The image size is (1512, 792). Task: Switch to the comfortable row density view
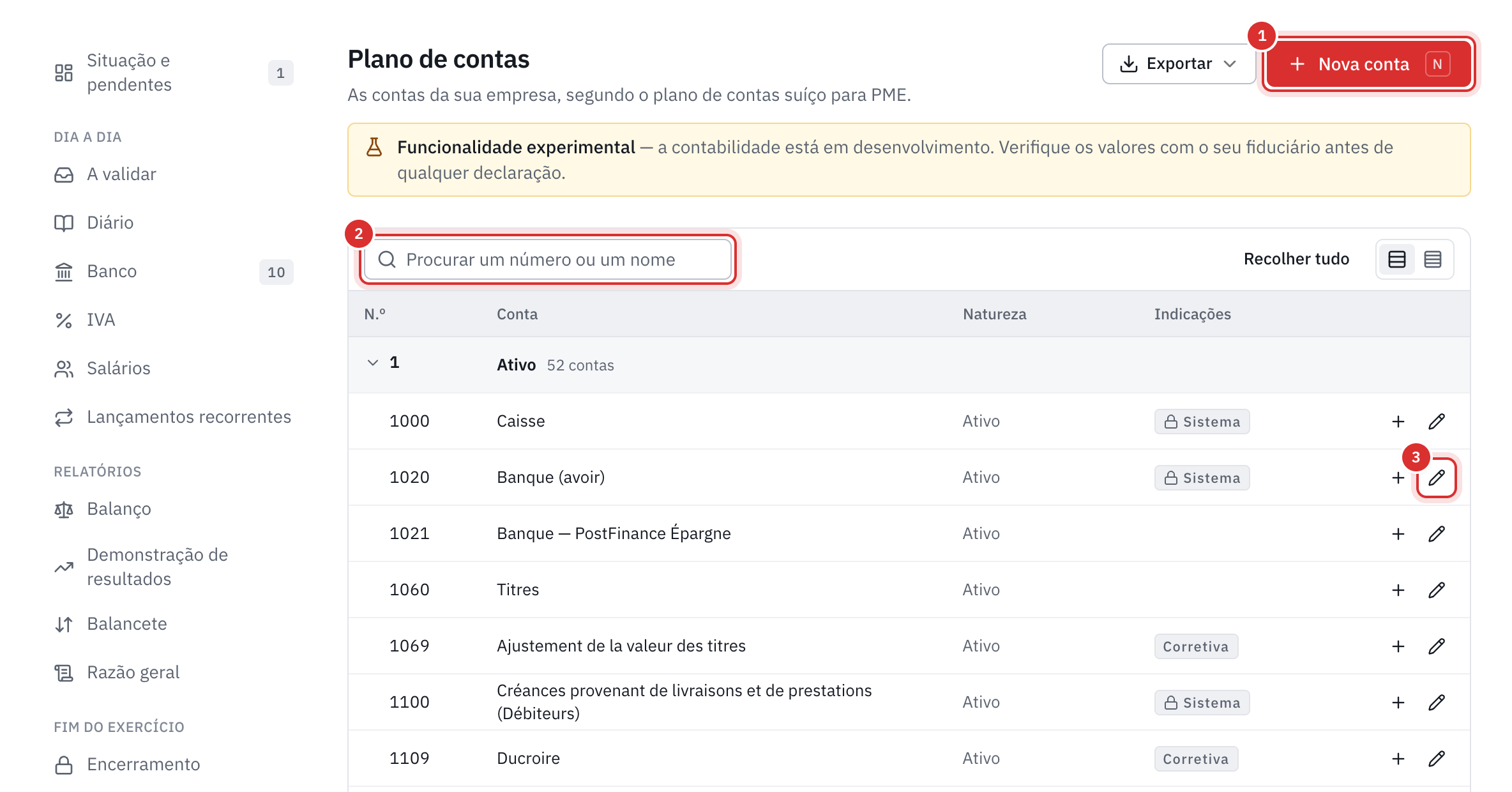pyautogui.click(x=1397, y=259)
